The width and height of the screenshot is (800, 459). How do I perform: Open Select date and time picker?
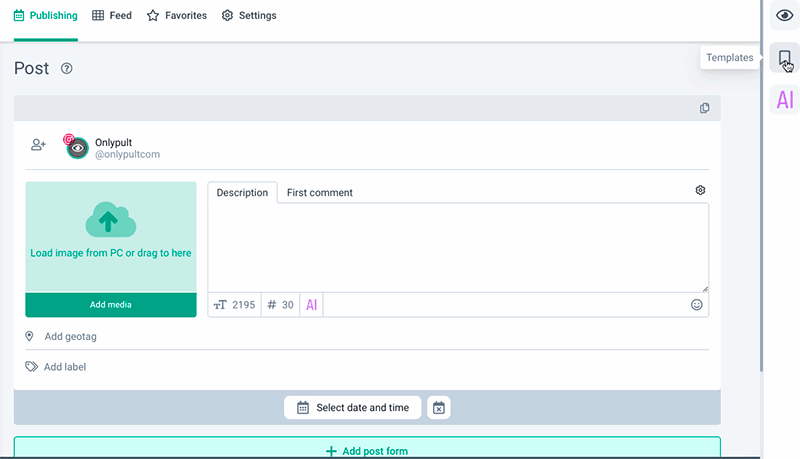353,408
